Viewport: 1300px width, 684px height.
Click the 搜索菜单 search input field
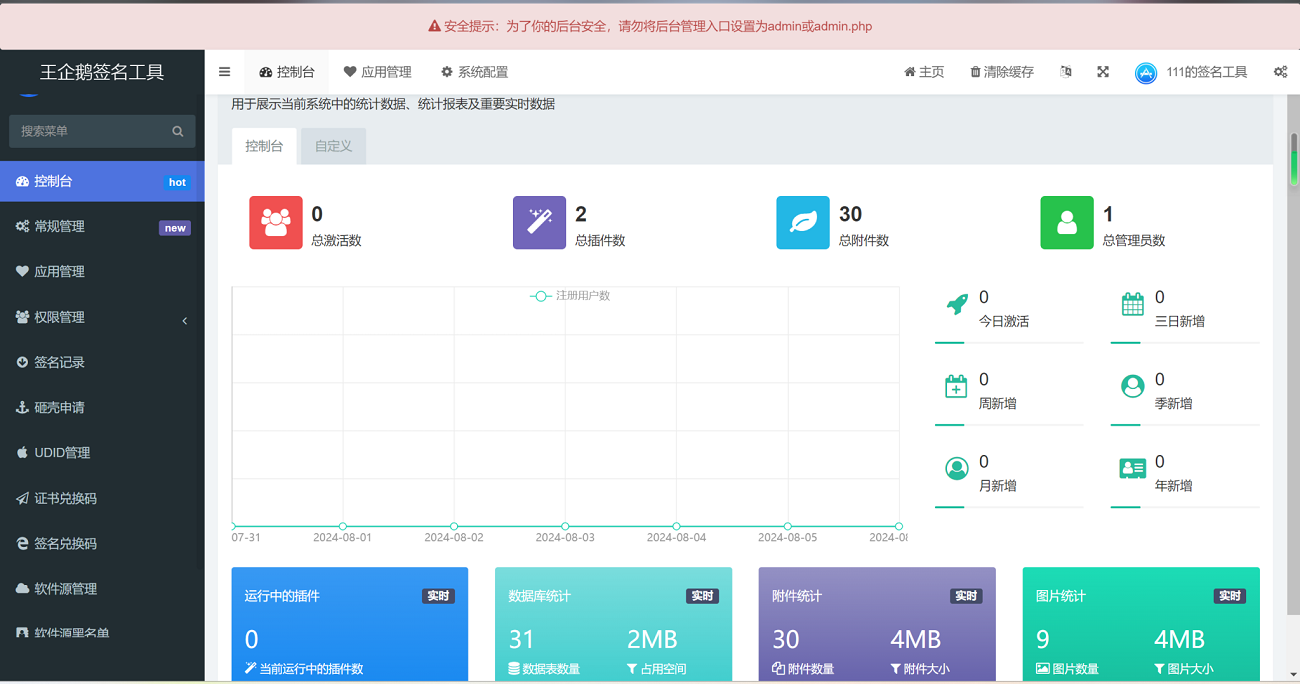(90, 131)
